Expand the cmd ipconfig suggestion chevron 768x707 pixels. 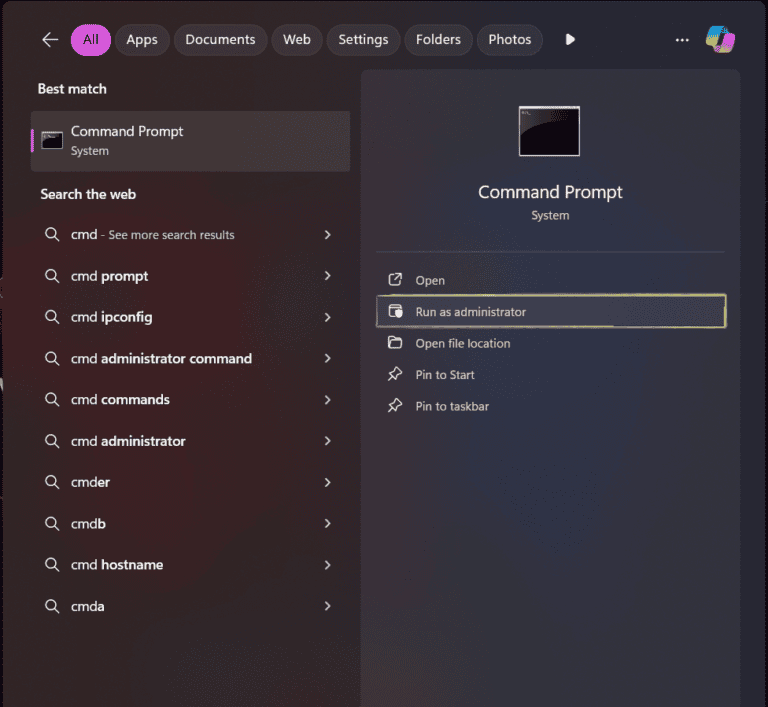coord(328,317)
